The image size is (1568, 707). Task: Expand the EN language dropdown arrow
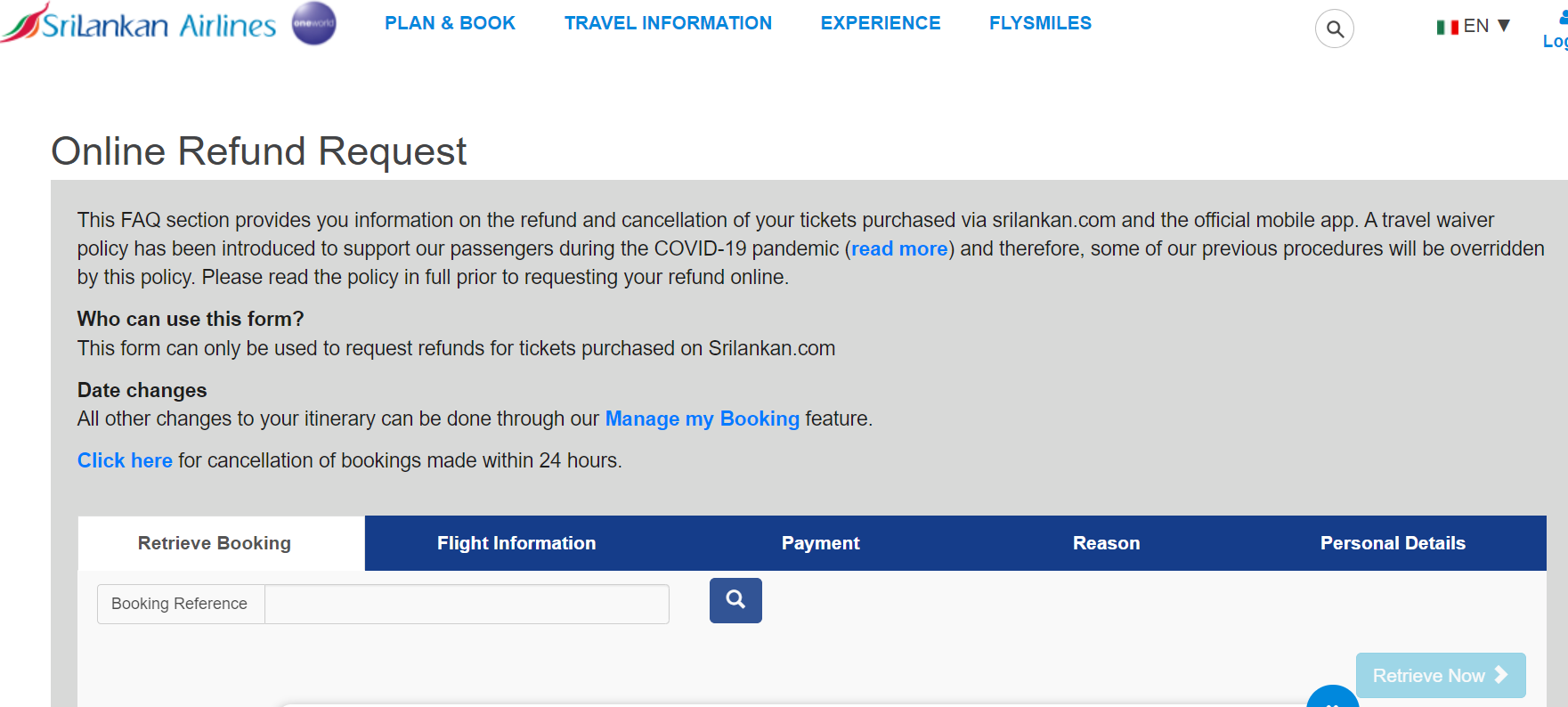1504,26
